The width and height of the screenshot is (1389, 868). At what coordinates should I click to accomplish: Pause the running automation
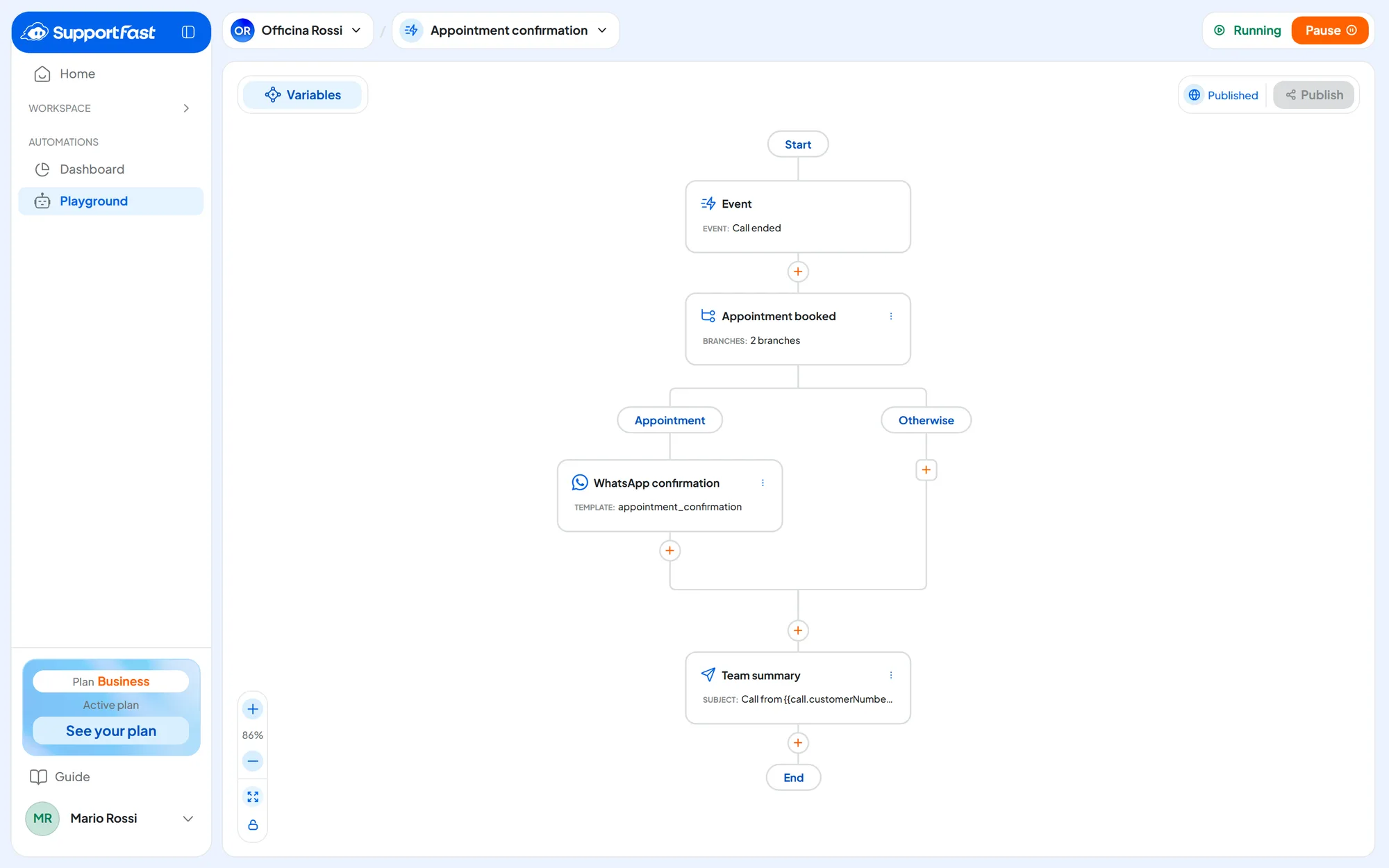click(x=1330, y=31)
